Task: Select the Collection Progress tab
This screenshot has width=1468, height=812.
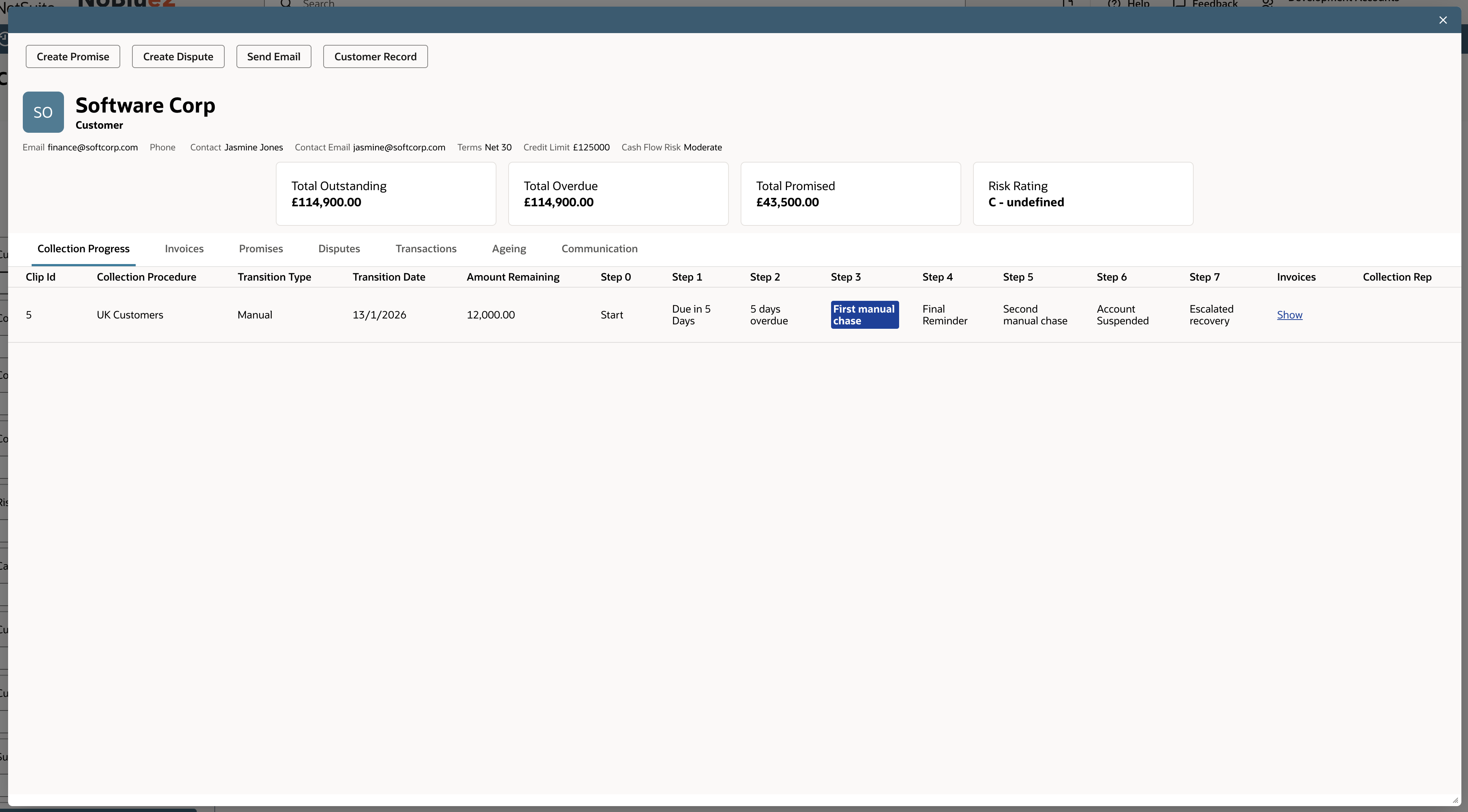Action: tap(84, 249)
